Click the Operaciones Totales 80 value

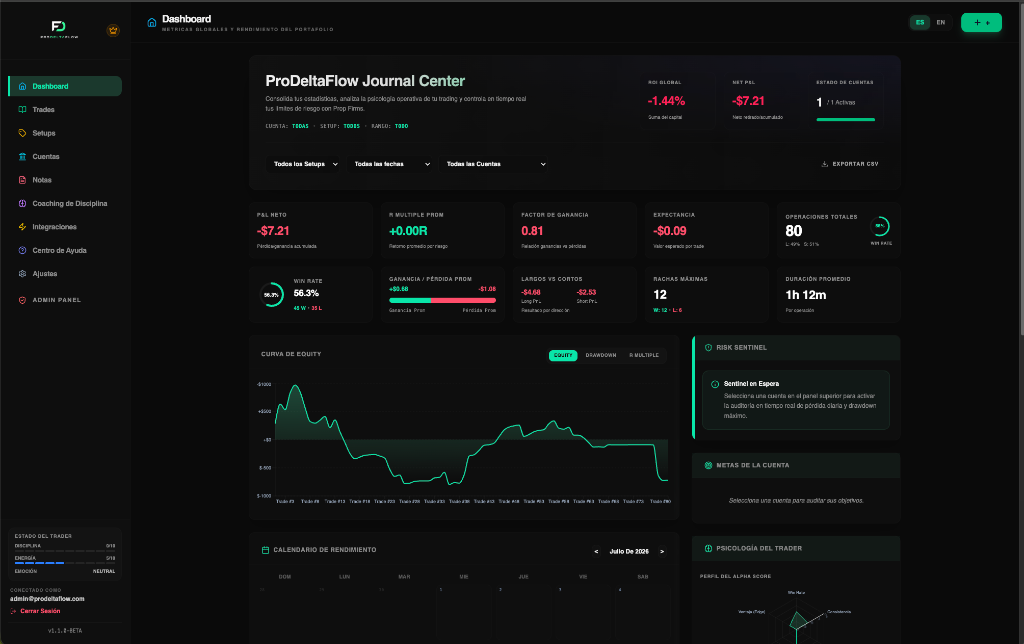tap(793, 231)
